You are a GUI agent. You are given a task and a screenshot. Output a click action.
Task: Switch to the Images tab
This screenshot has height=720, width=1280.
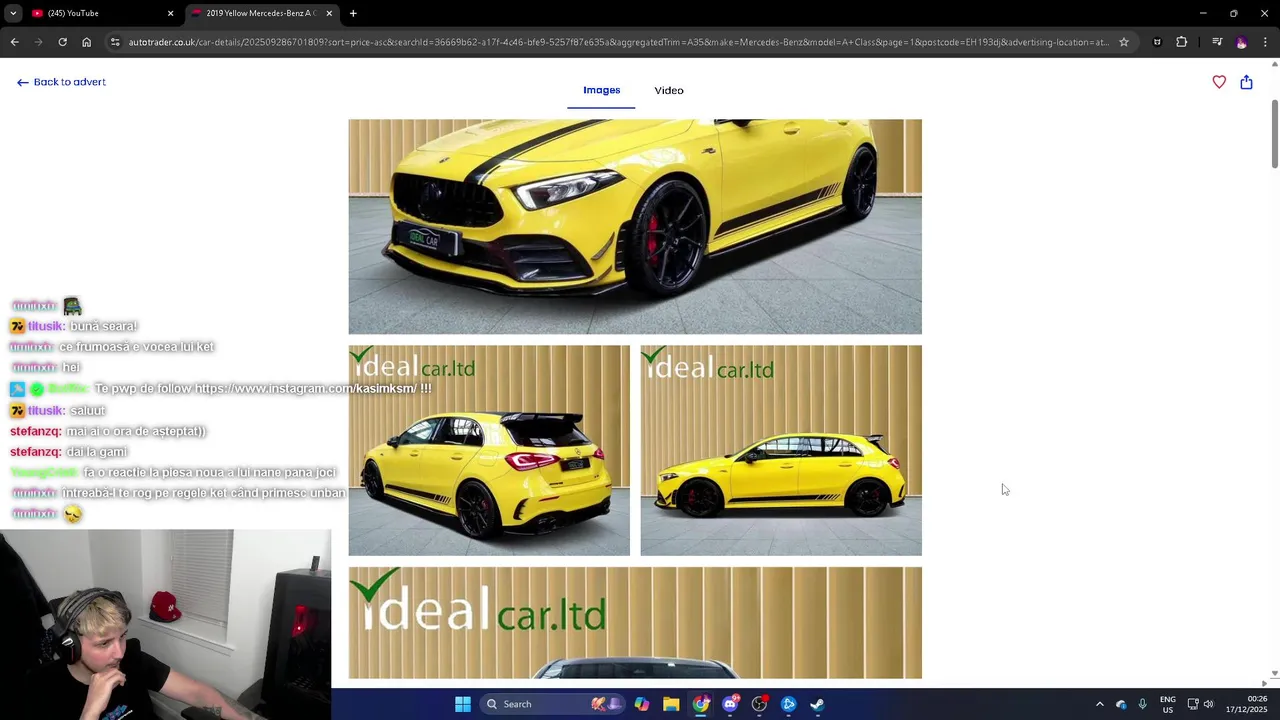(x=602, y=90)
